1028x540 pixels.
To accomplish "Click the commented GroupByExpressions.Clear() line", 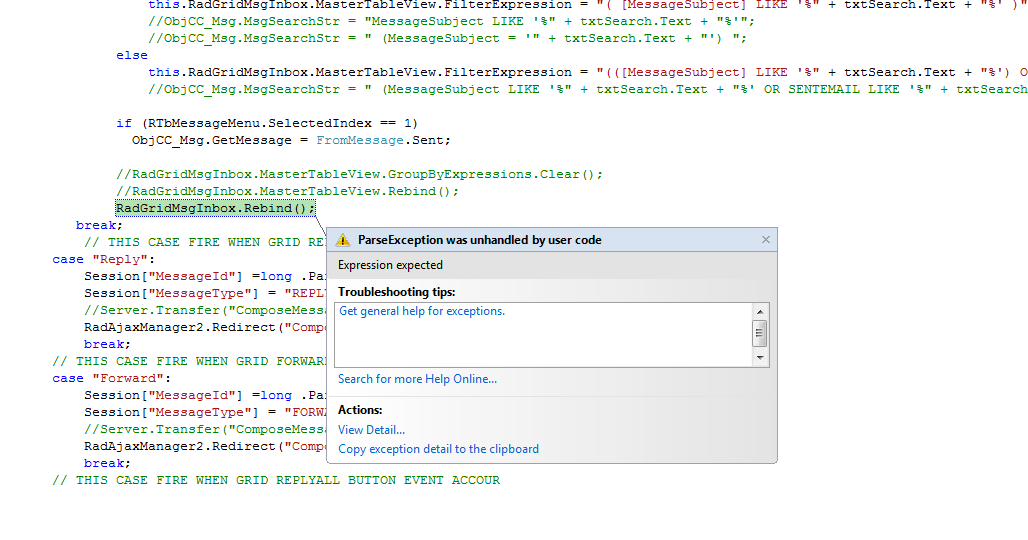I will coord(359,174).
